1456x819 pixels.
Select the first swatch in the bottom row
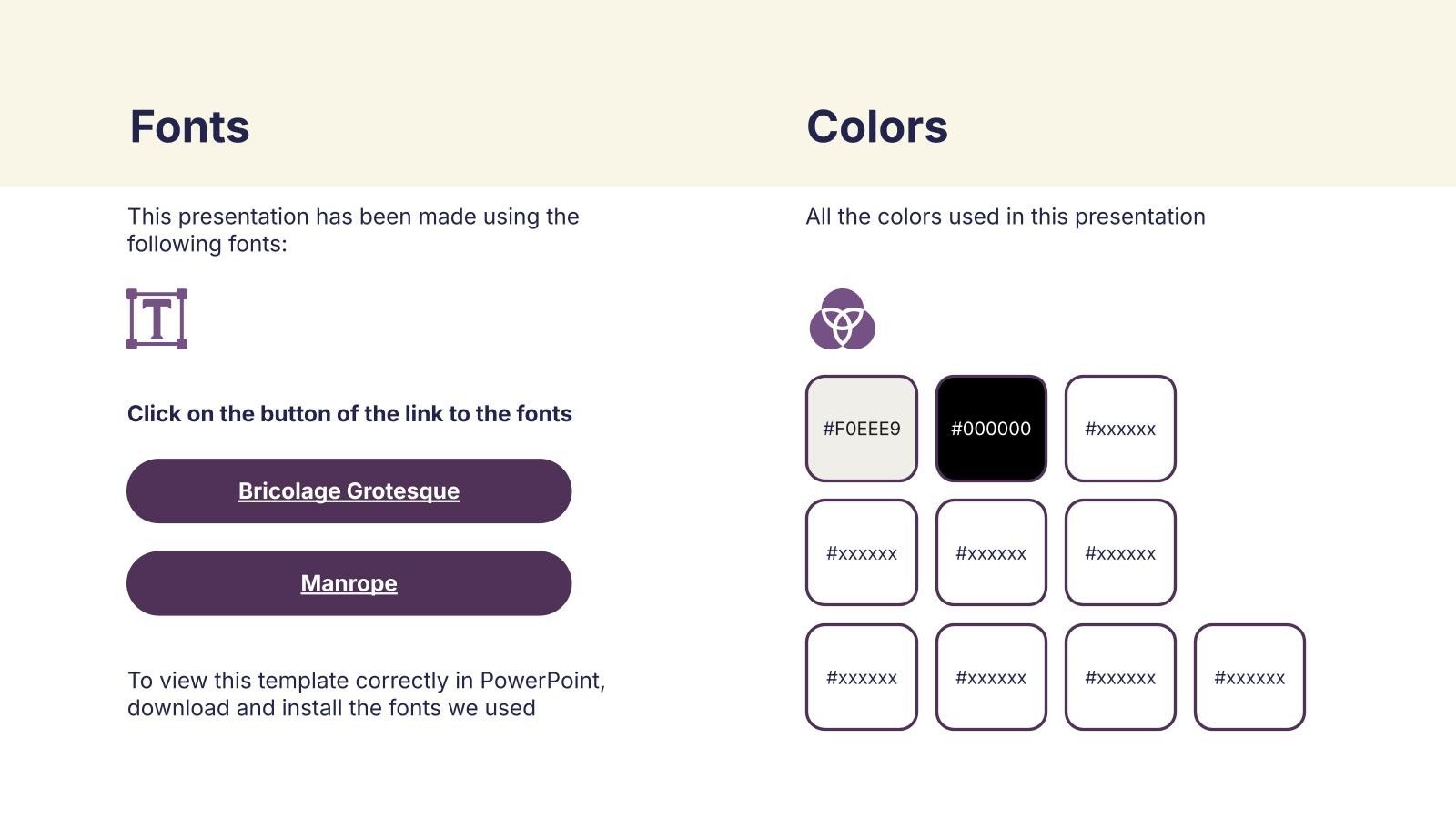pyautogui.click(x=862, y=677)
